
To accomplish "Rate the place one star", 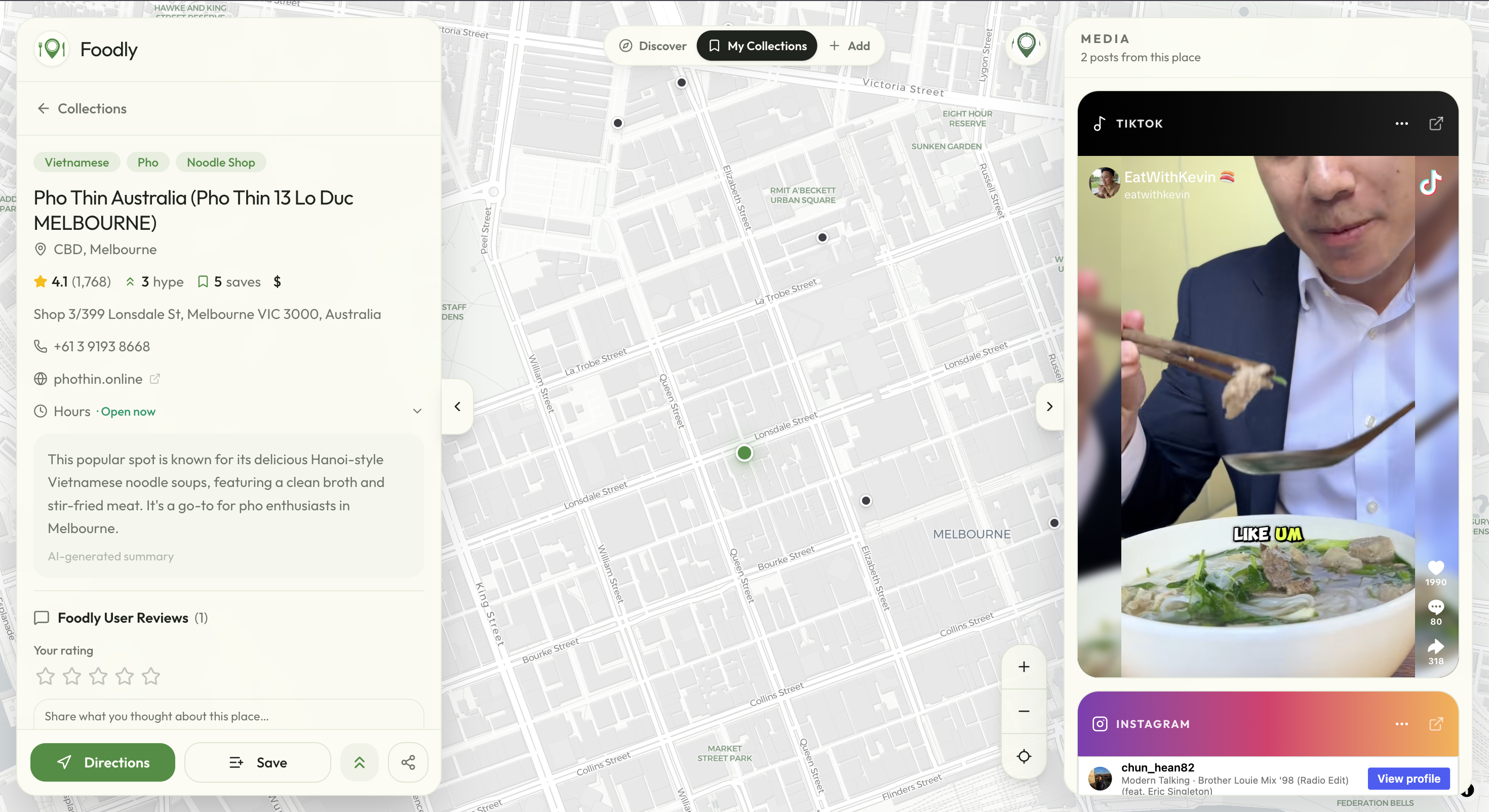I will tap(46, 676).
